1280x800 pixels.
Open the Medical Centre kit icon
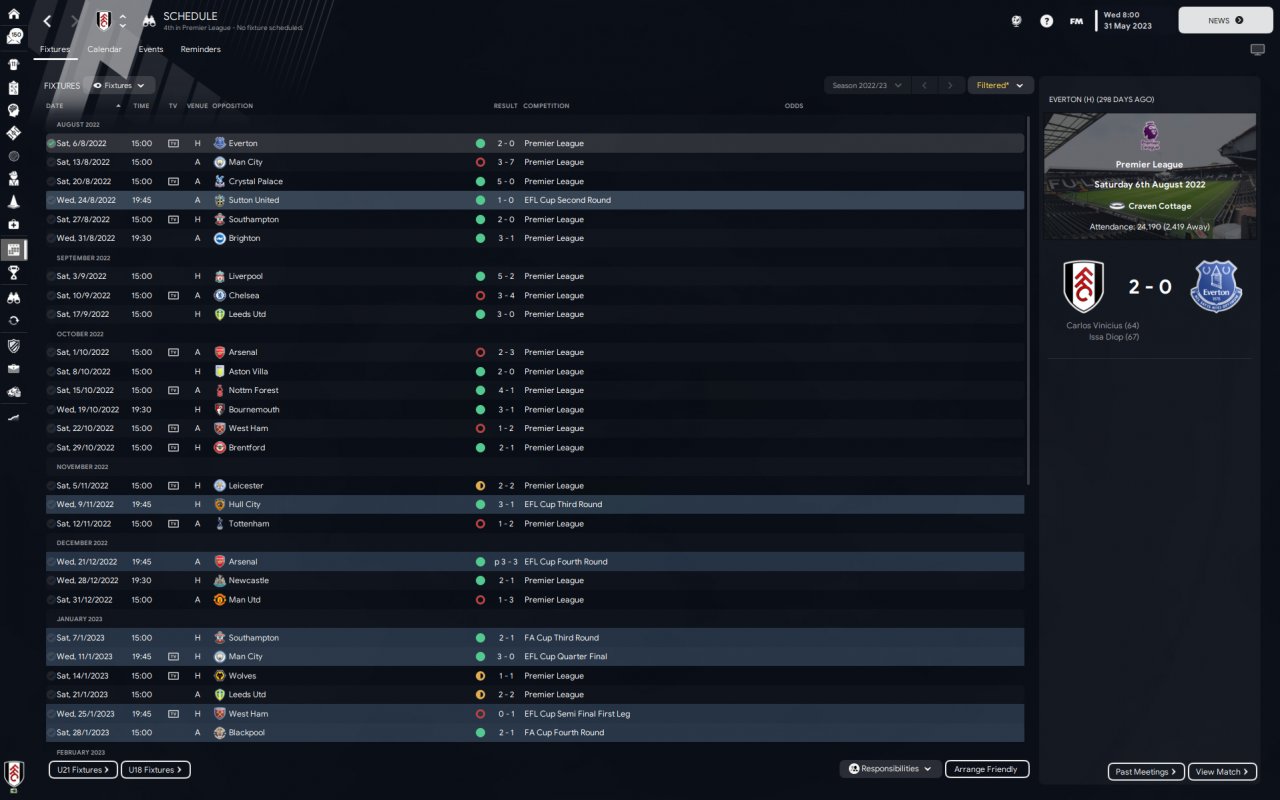(14, 225)
